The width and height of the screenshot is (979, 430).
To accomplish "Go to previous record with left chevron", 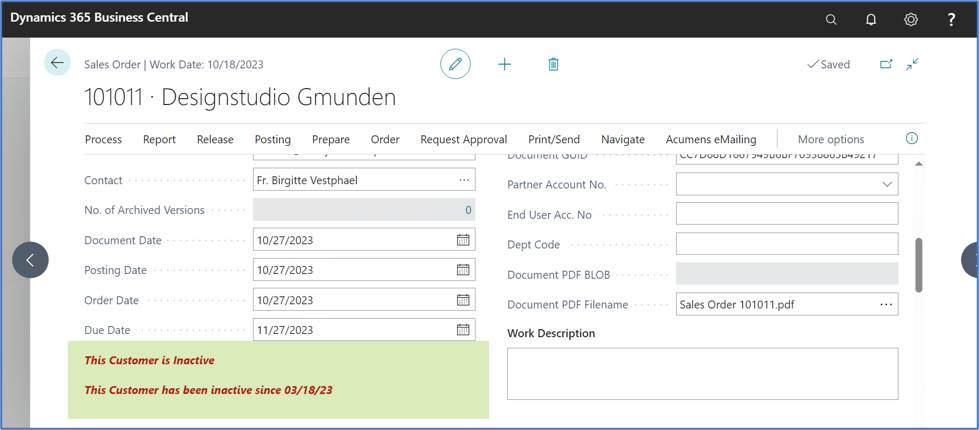I will pyautogui.click(x=30, y=260).
